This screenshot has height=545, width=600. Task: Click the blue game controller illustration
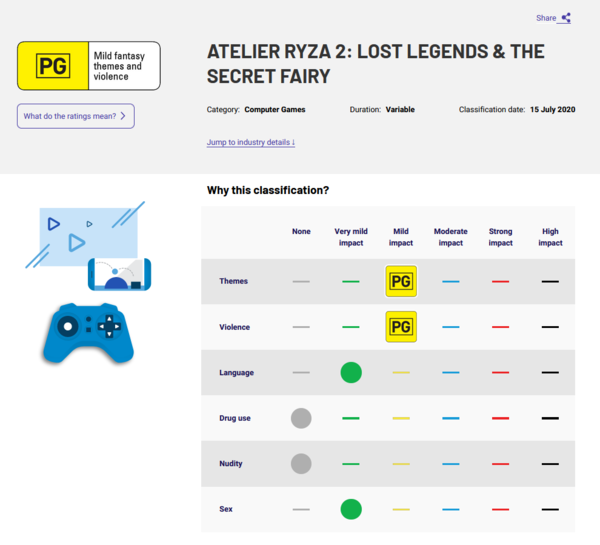81,331
